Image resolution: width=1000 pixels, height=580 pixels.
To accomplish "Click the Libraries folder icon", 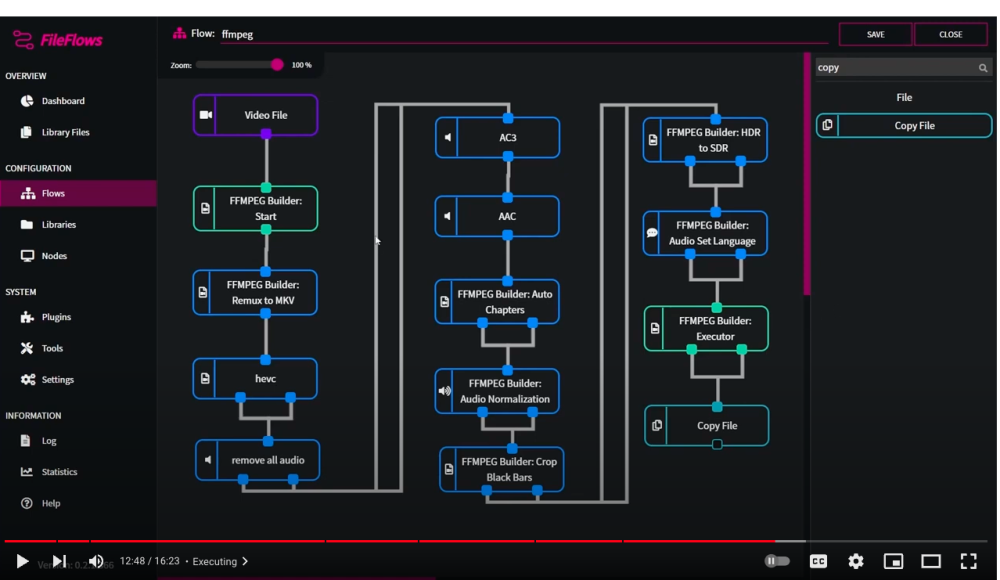I will [x=27, y=225].
